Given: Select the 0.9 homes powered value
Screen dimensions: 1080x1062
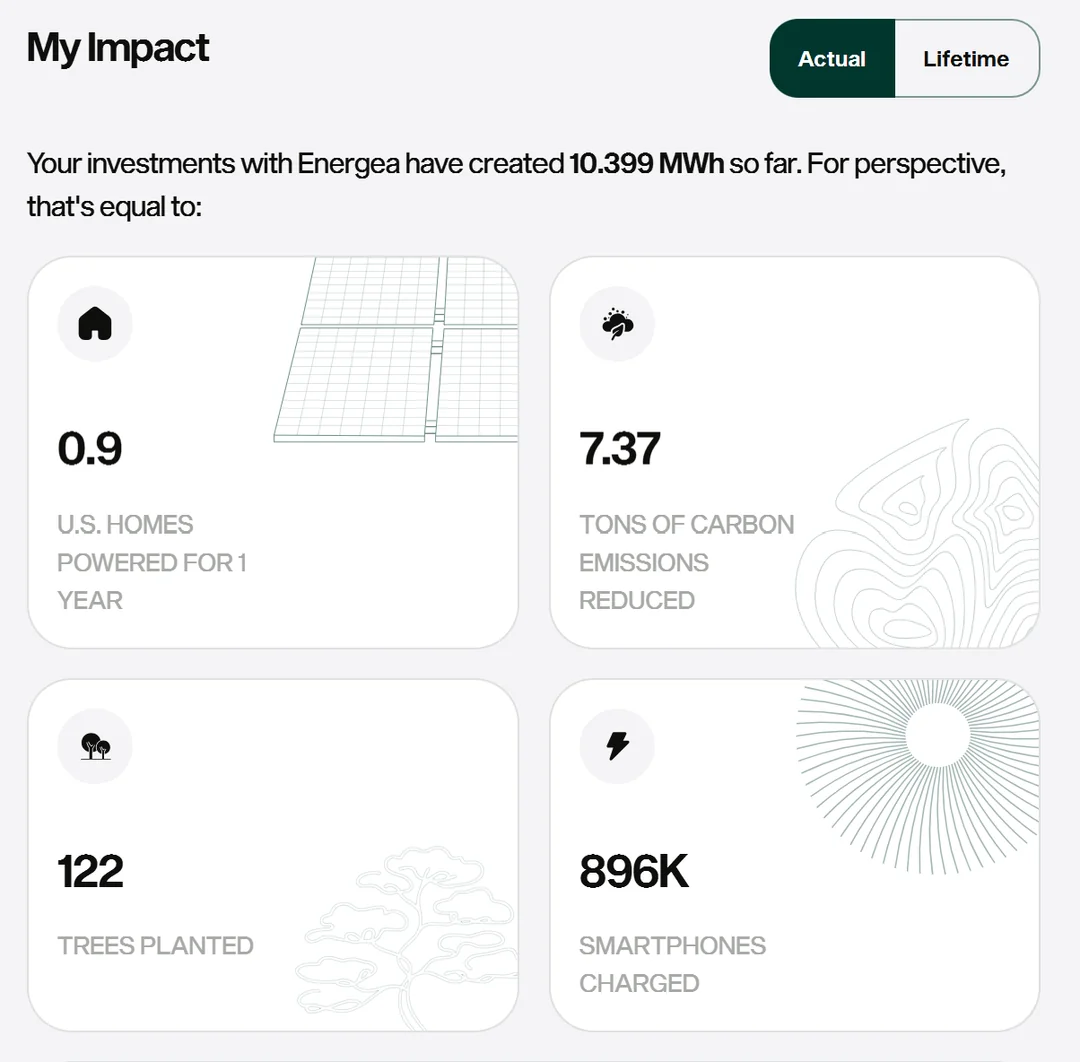Looking at the screenshot, I should [90, 449].
